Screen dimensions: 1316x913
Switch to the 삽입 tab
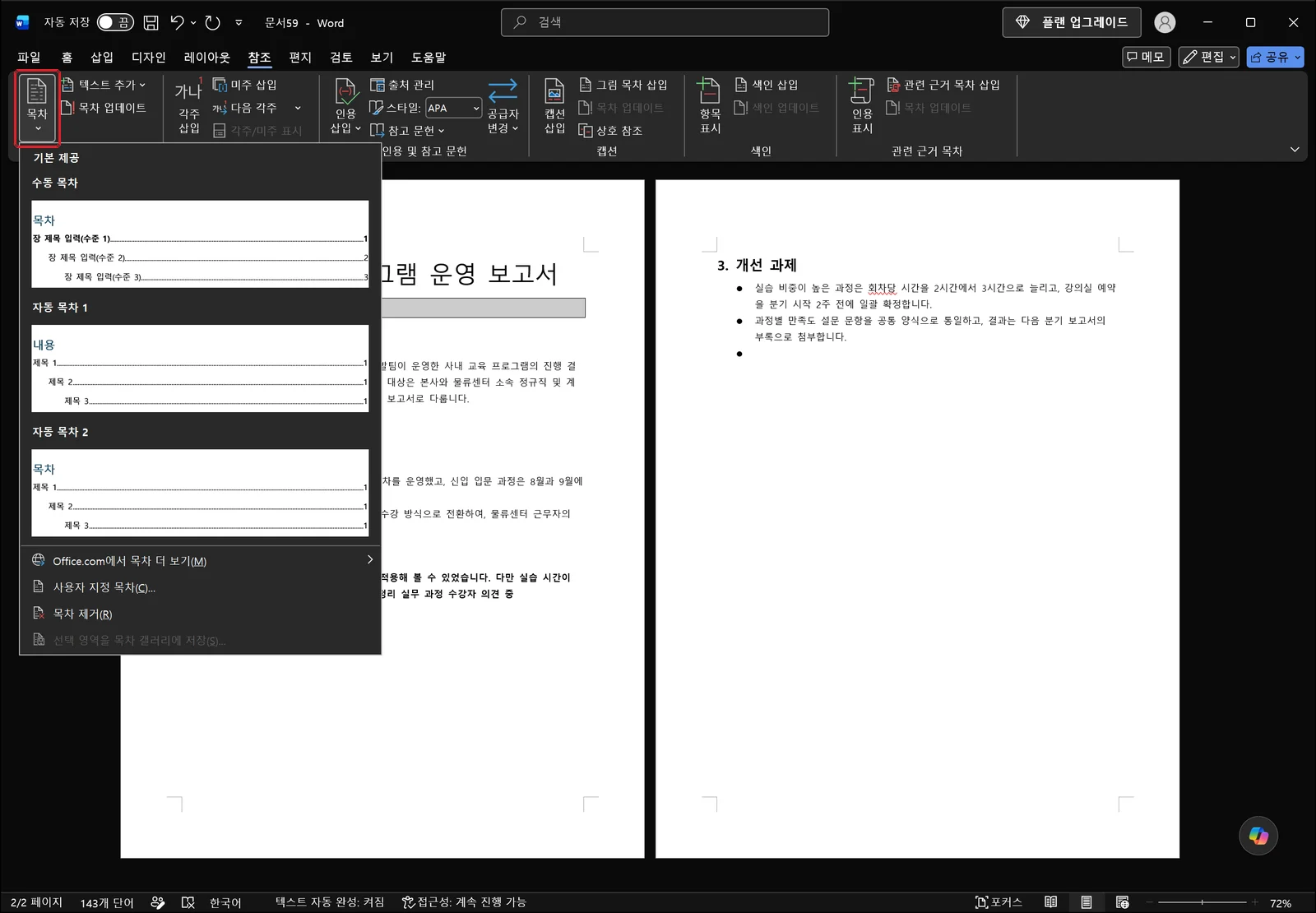102,57
